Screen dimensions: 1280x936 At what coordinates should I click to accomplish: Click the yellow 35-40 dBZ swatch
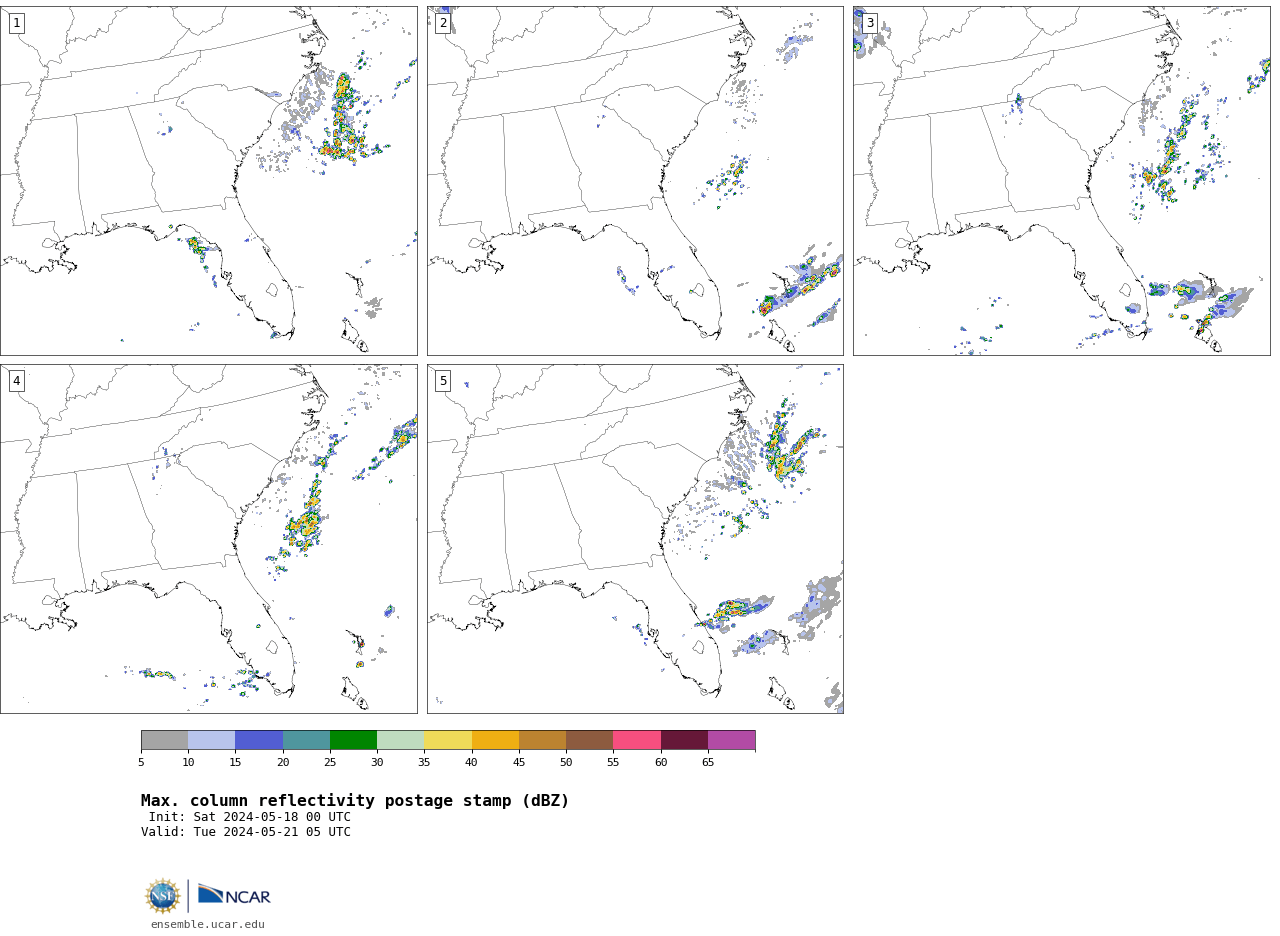pyautogui.click(x=448, y=740)
